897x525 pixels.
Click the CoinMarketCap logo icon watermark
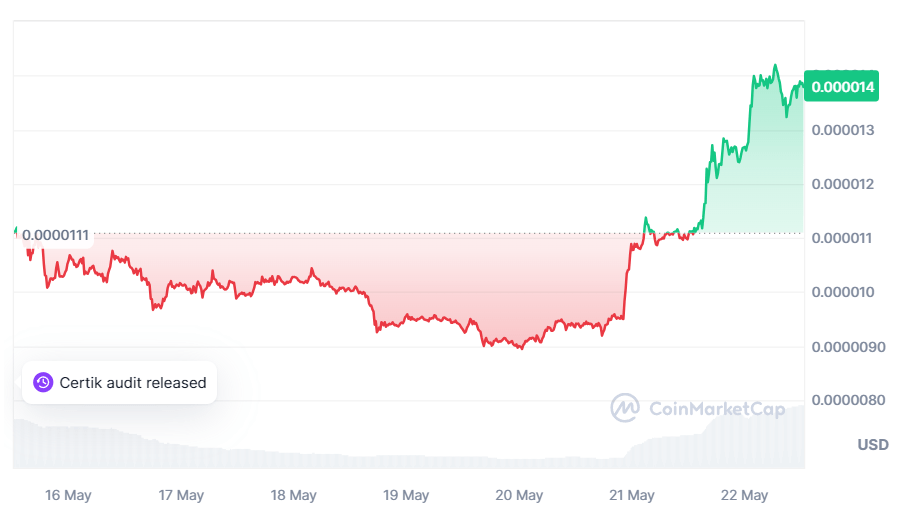tap(625, 408)
